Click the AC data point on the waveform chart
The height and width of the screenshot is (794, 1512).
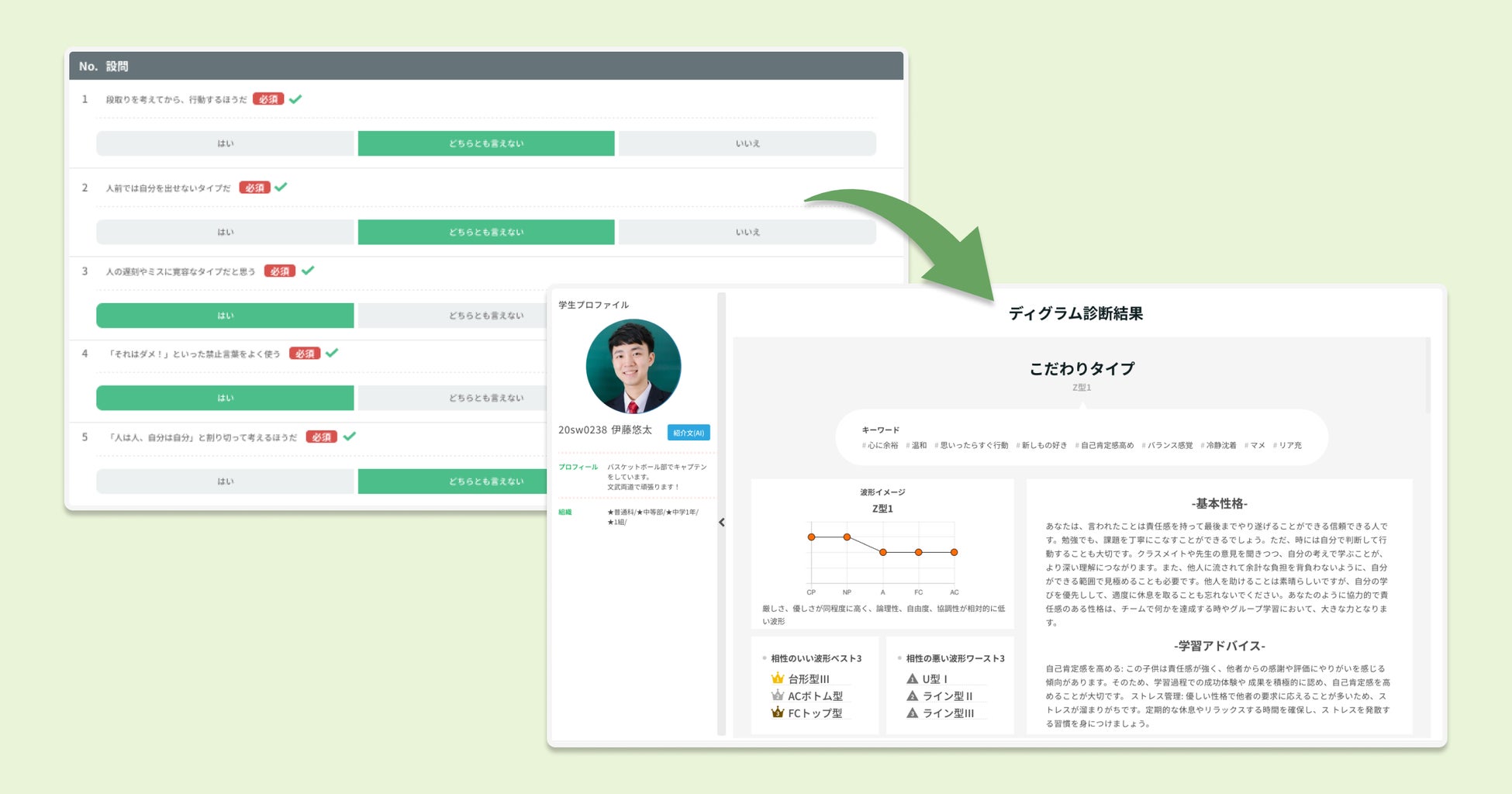tap(954, 552)
